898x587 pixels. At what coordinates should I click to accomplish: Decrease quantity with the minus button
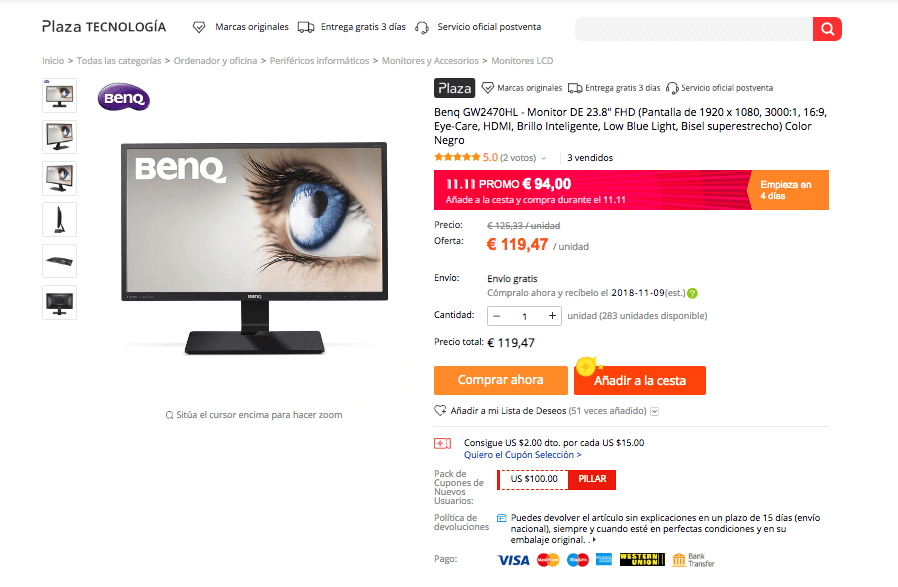(497, 316)
